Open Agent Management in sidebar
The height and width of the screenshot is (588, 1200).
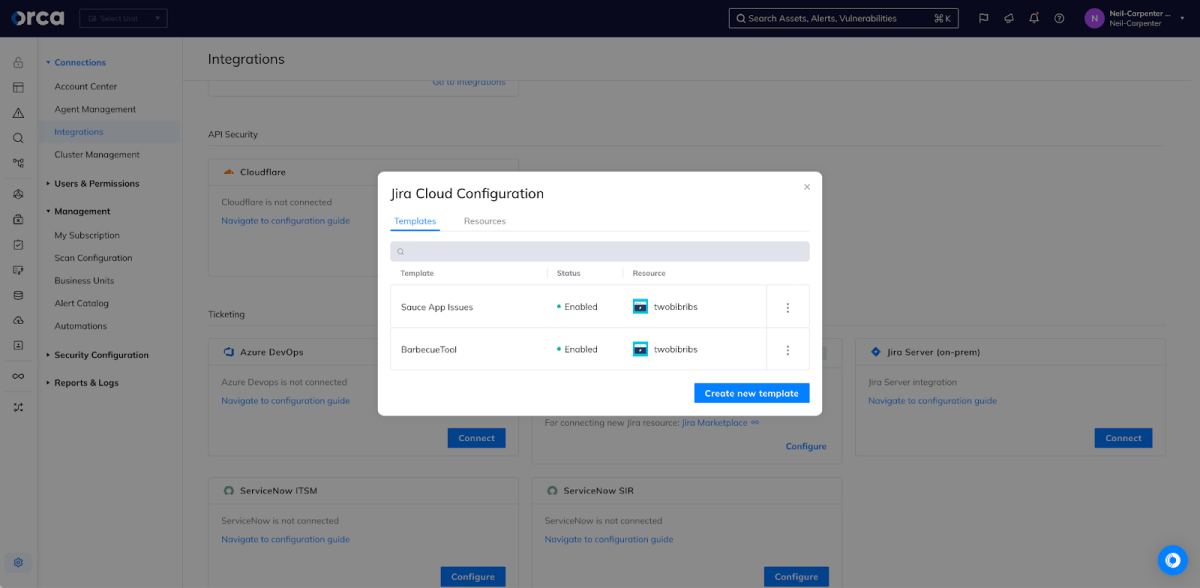95,110
